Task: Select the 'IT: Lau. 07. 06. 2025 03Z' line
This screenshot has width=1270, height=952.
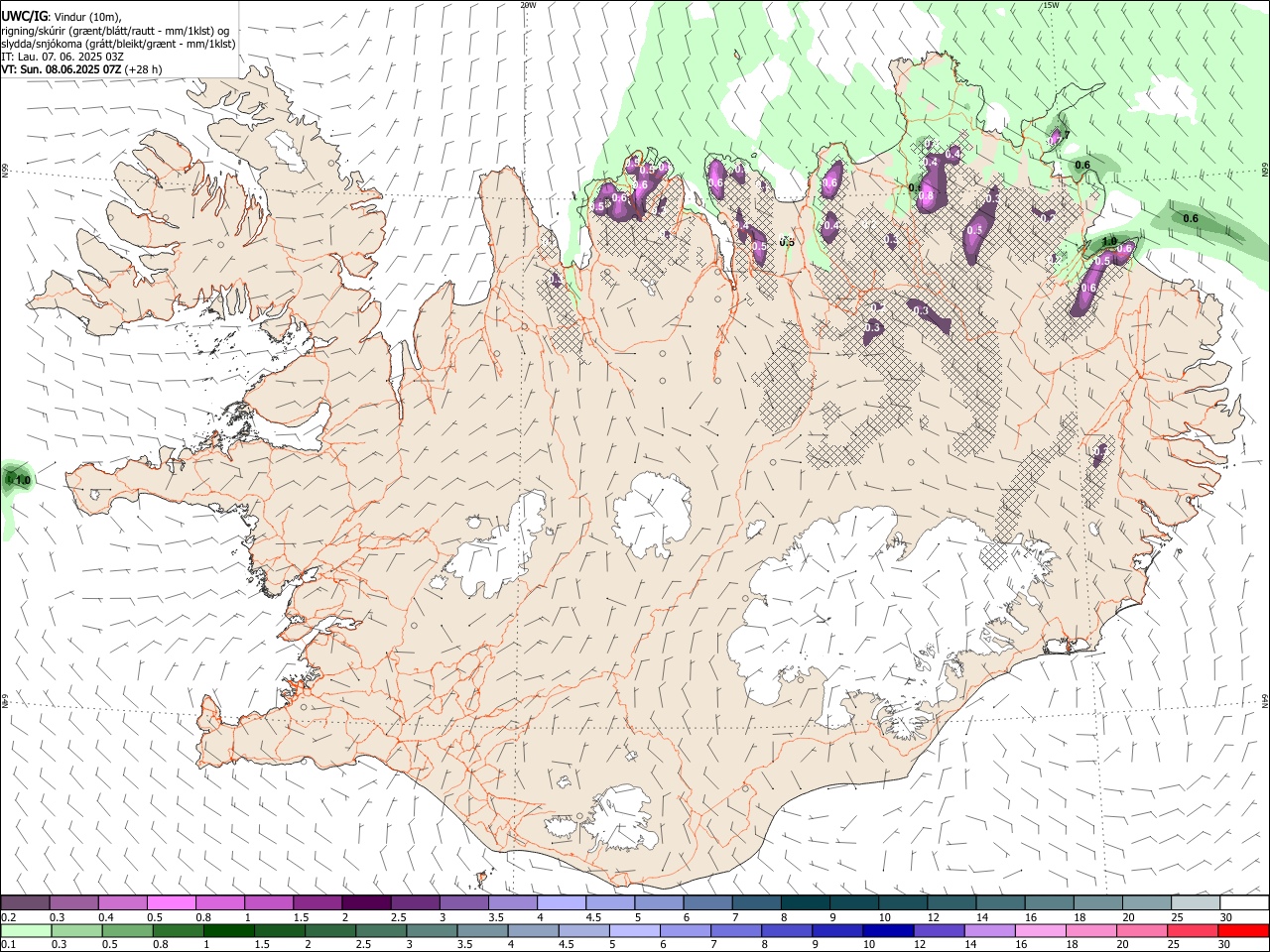Action: pos(63,57)
